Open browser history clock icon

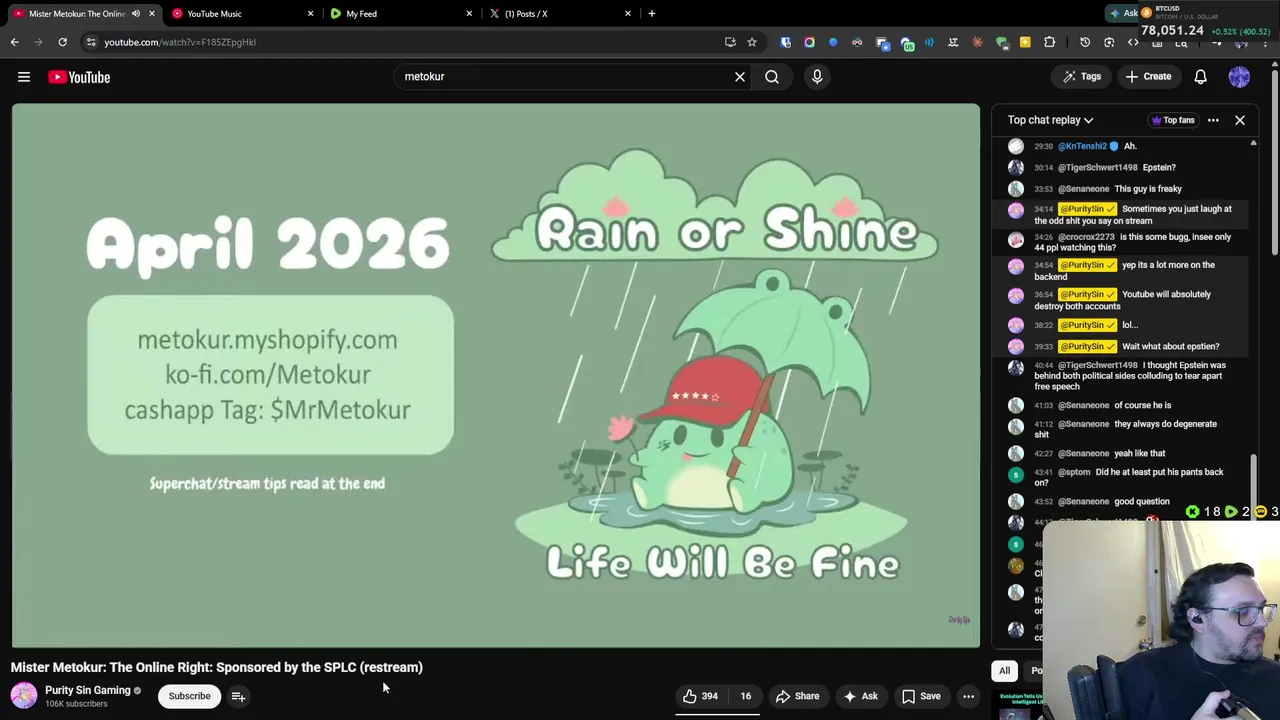click(1085, 42)
